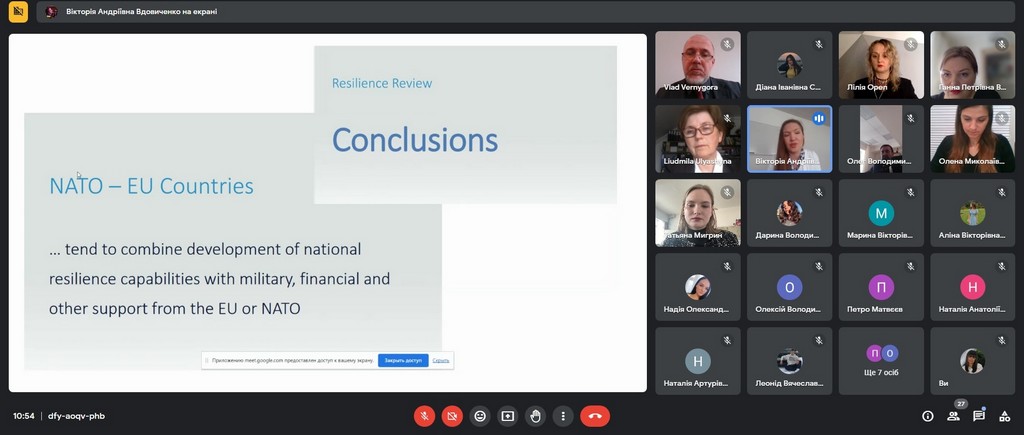Unmute the microphone in the call toolbar

point(424,416)
